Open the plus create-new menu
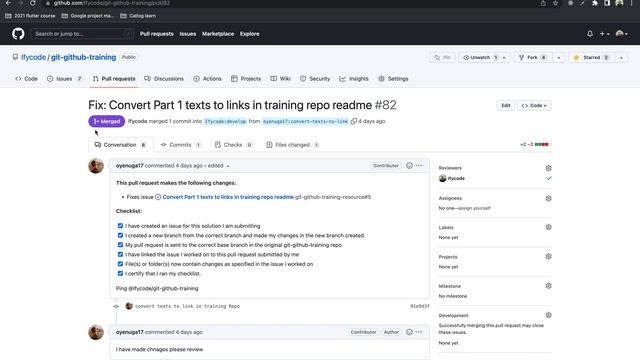 [604, 34]
